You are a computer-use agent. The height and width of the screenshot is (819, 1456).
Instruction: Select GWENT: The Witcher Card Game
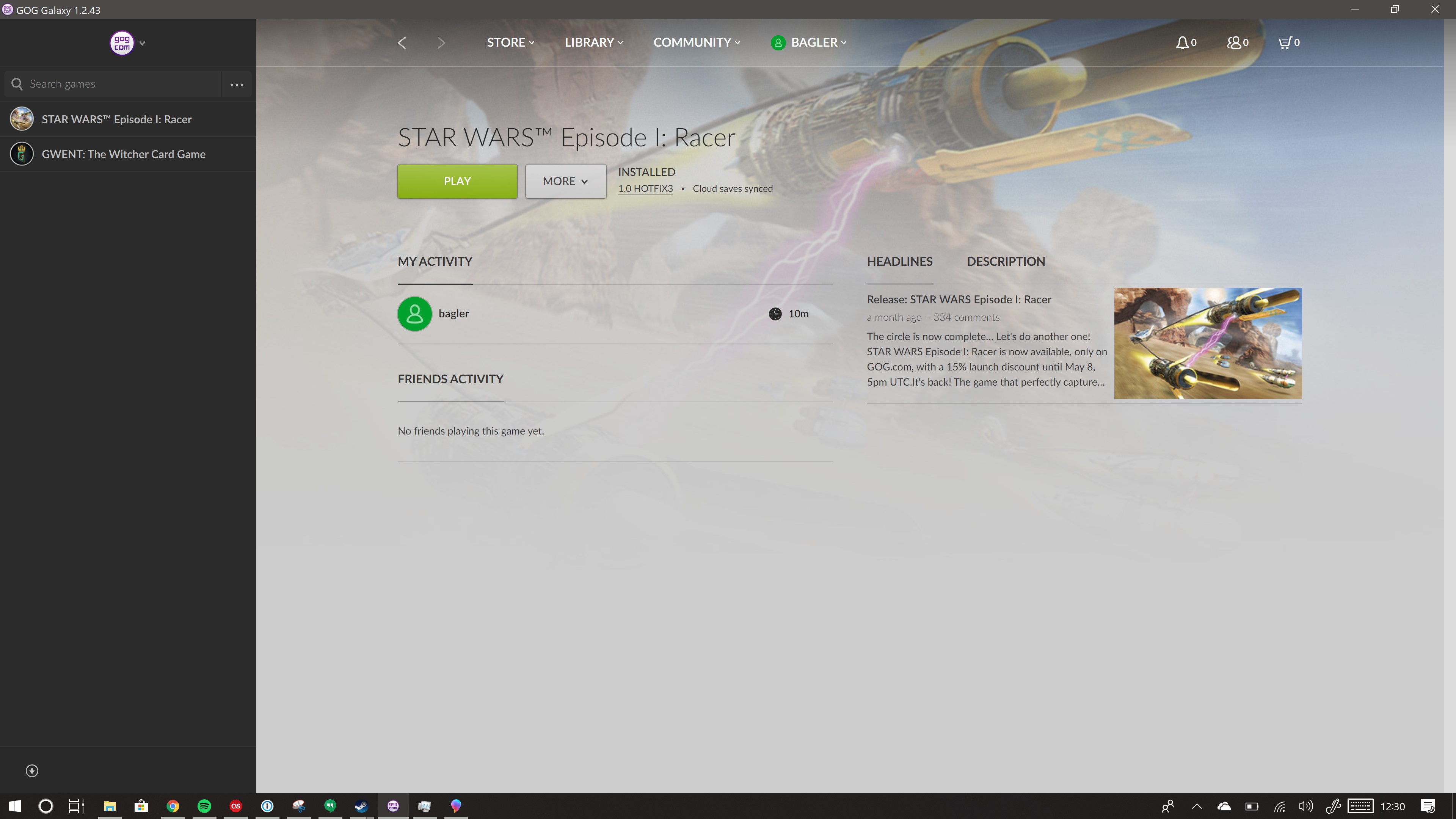(x=123, y=154)
